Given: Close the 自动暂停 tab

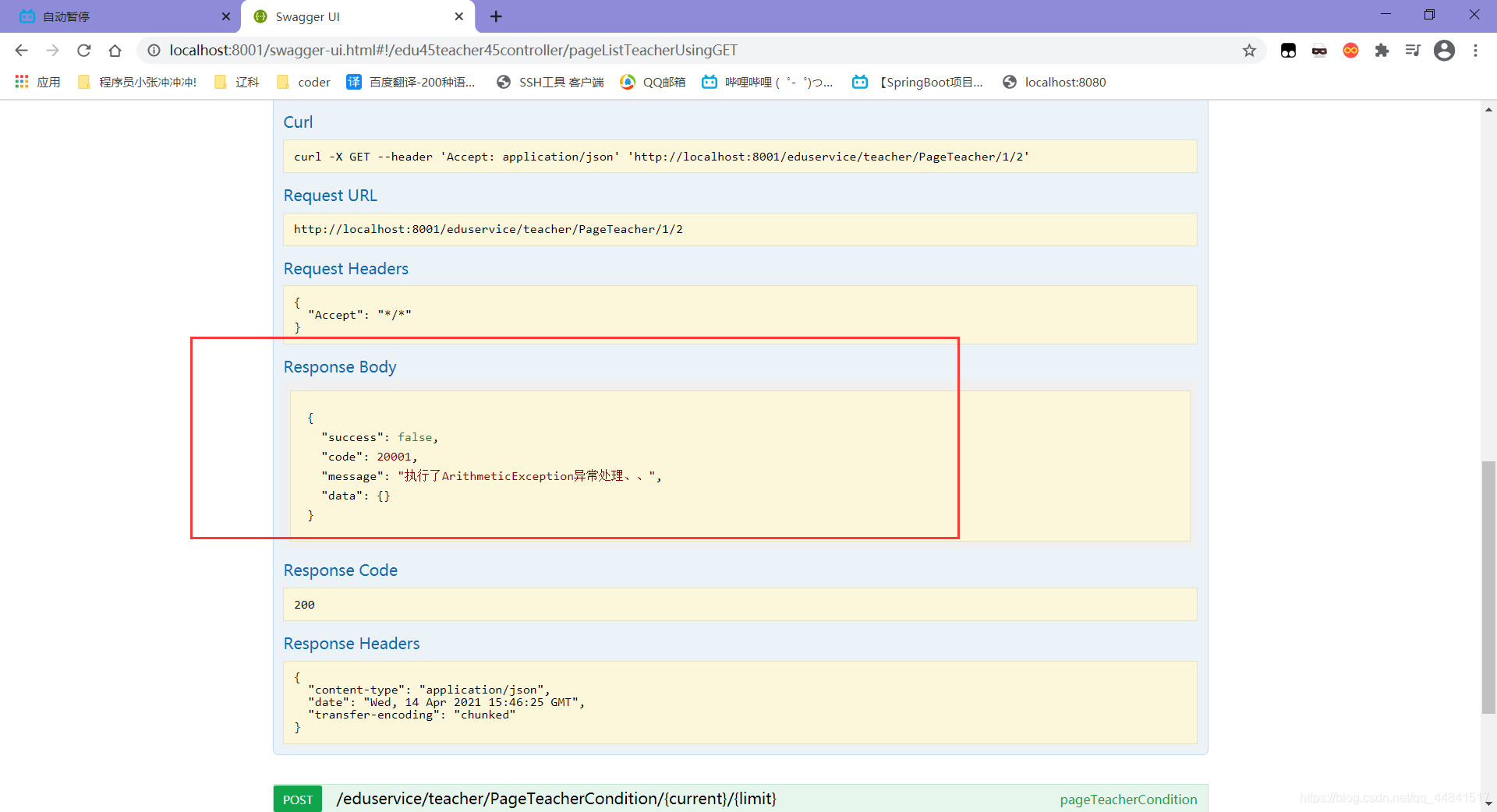Looking at the screenshot, I should click(x=226, y=16).
